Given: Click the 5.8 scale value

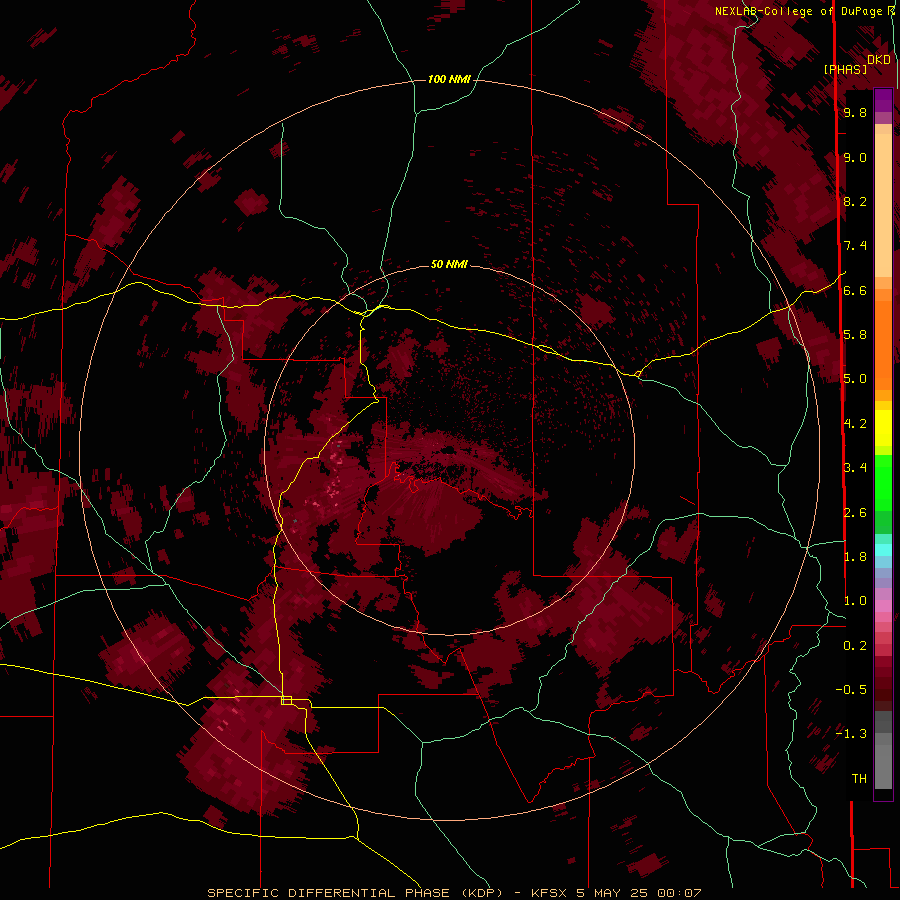Looking at the screenshot, I should click(x=855, y=335).
